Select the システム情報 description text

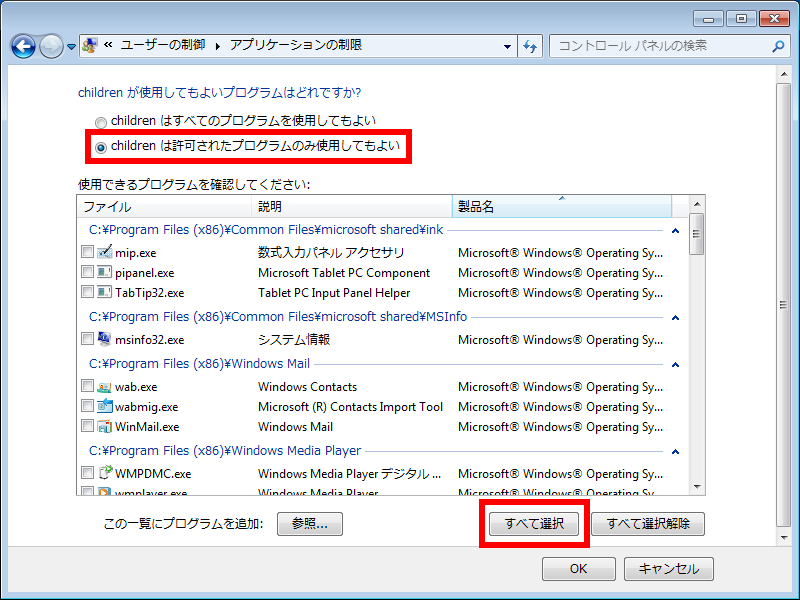[294, 340]
